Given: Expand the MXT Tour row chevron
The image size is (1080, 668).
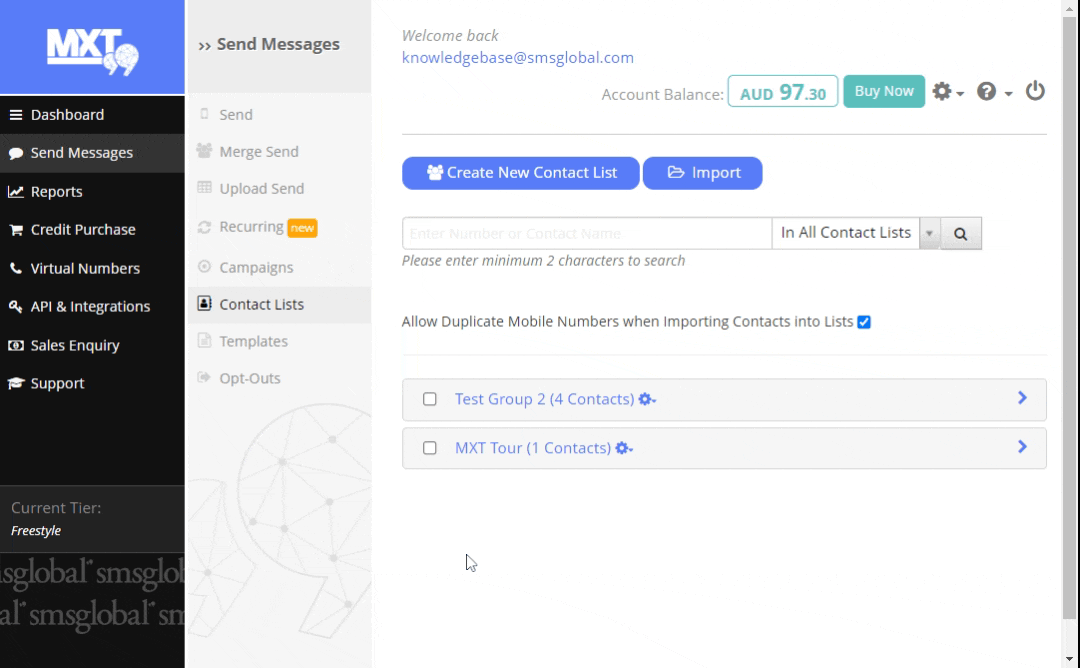Looking at the screenshot, I should (x=1022, y=447).
